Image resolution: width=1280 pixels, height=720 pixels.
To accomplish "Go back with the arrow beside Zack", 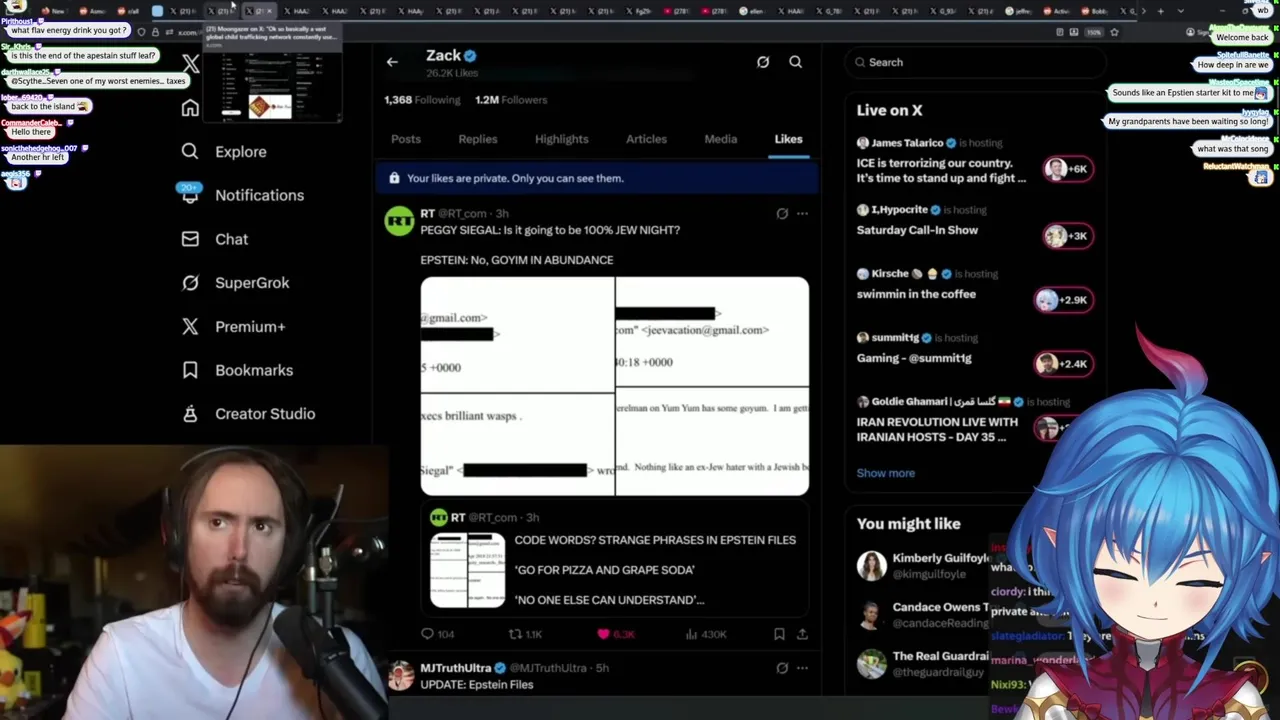I will 392,62.
